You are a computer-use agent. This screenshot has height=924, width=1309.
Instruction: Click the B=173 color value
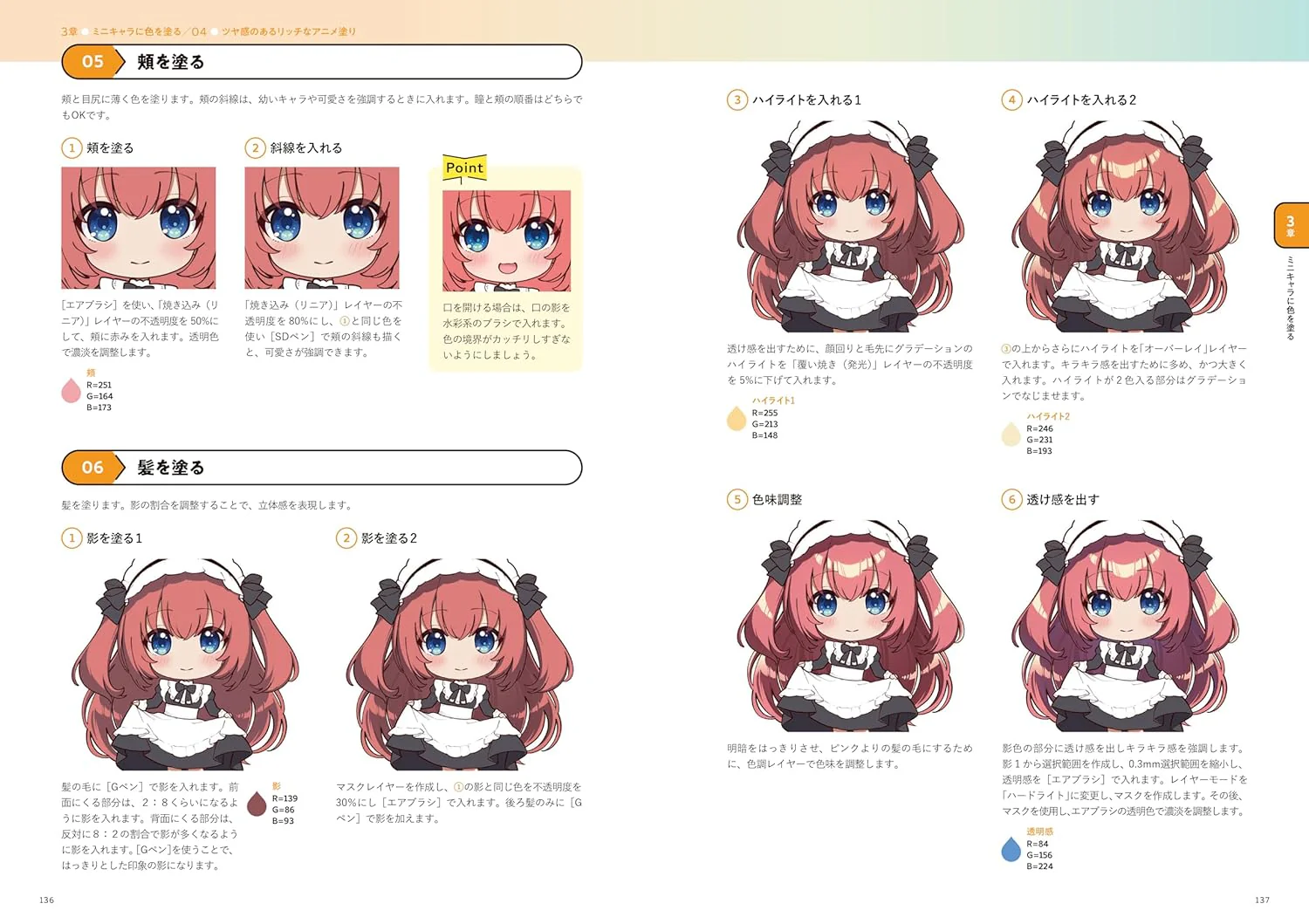click(x=99, y=407)
